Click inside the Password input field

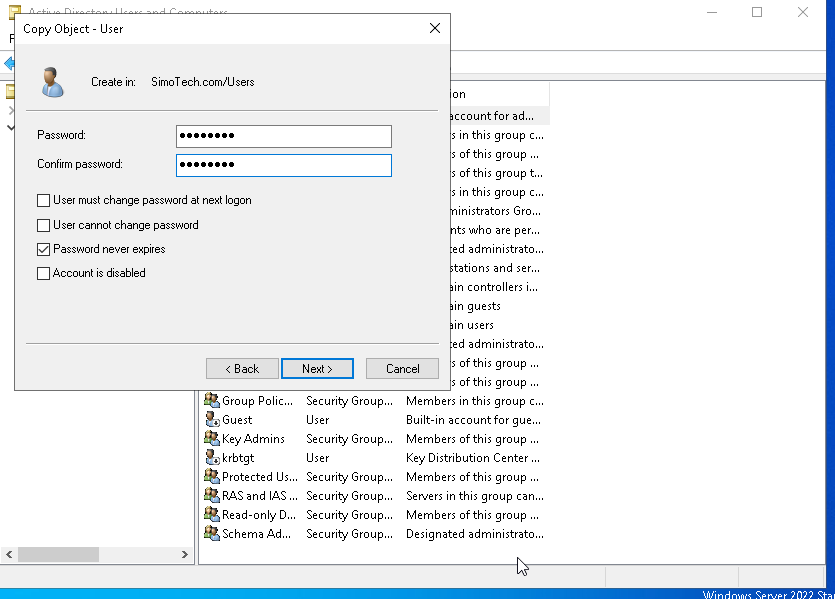pyautogui.click(x=283, y=136)
